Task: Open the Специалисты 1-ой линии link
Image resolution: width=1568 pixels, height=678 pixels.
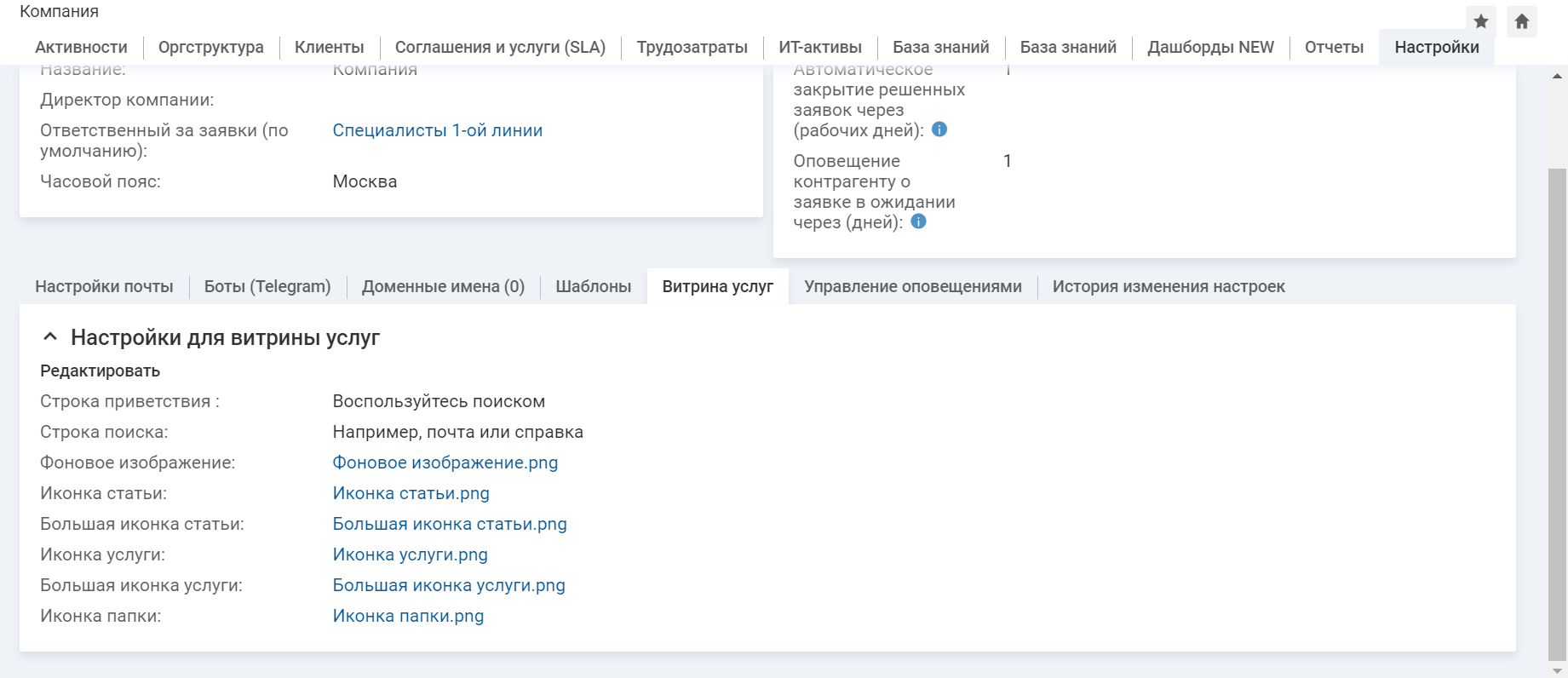Action: tap(438, 130)
